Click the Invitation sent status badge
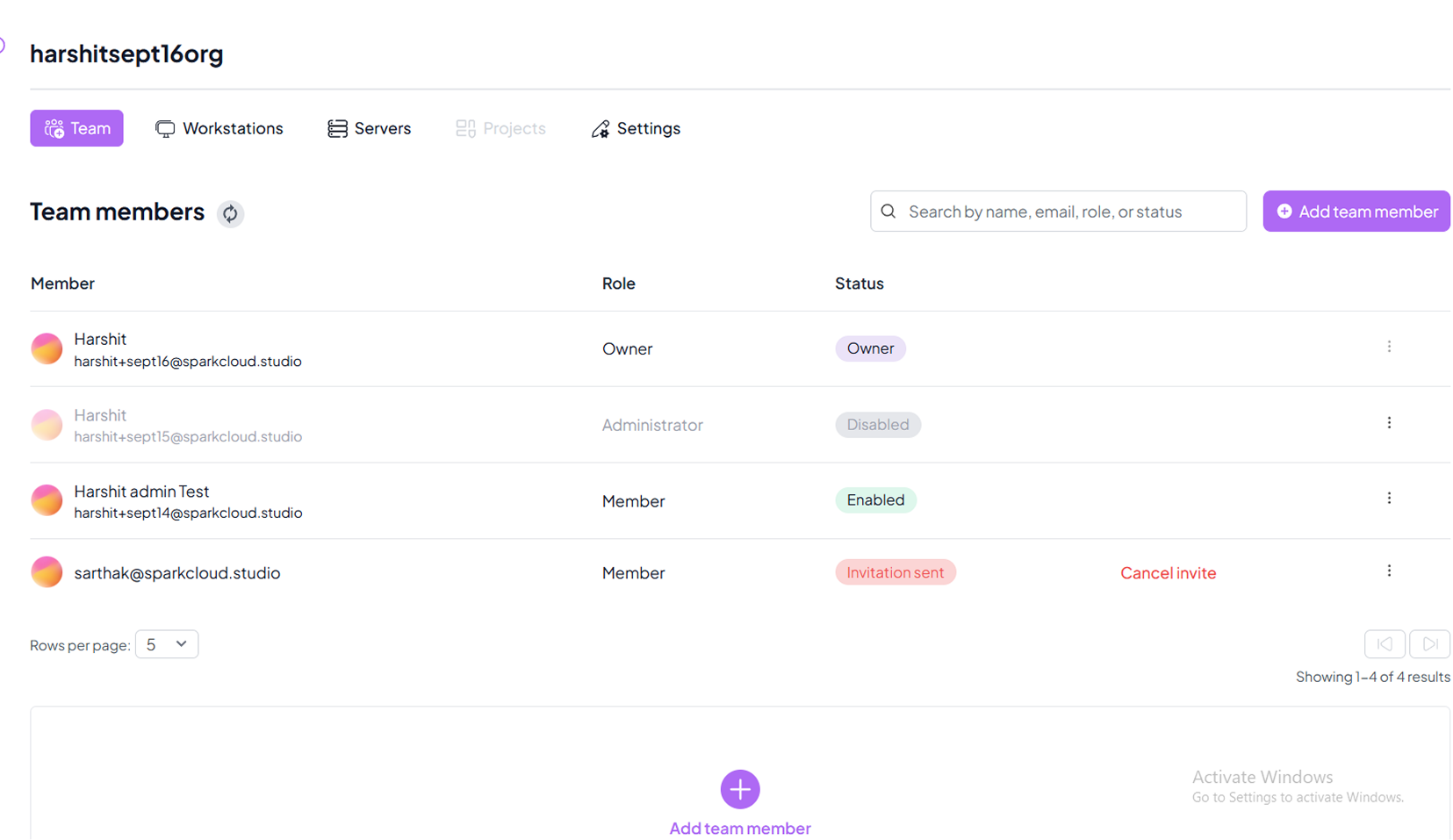1453x840 pixels. [895, 572]
